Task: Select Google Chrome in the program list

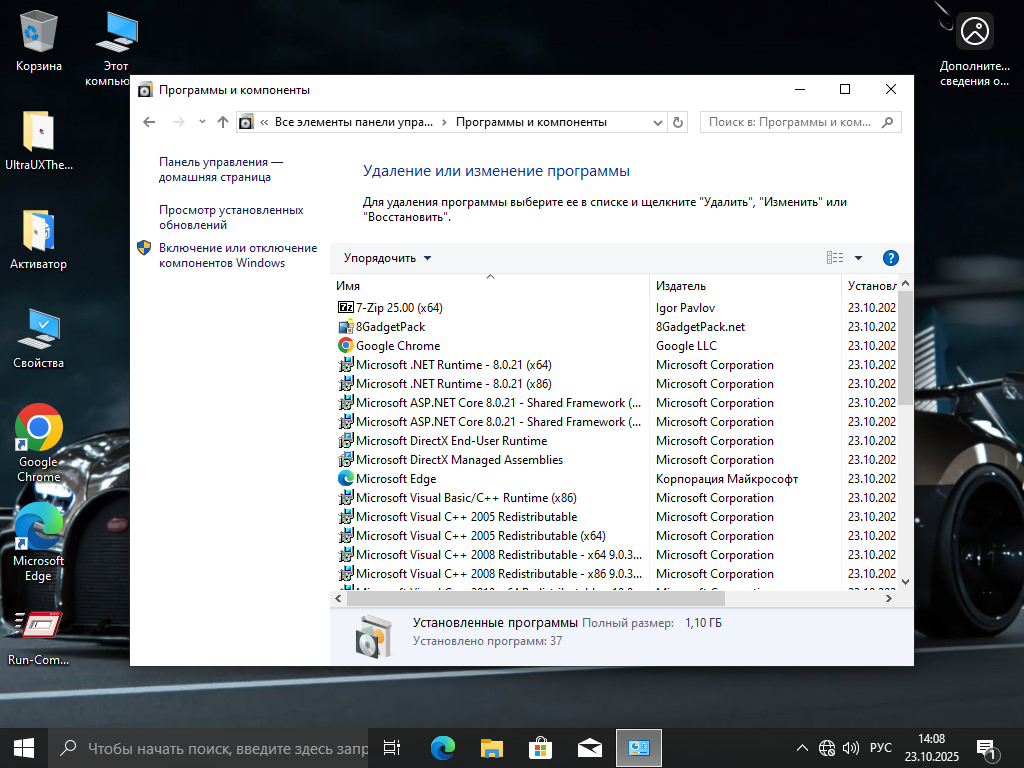Action: click(x=397, y=346)
